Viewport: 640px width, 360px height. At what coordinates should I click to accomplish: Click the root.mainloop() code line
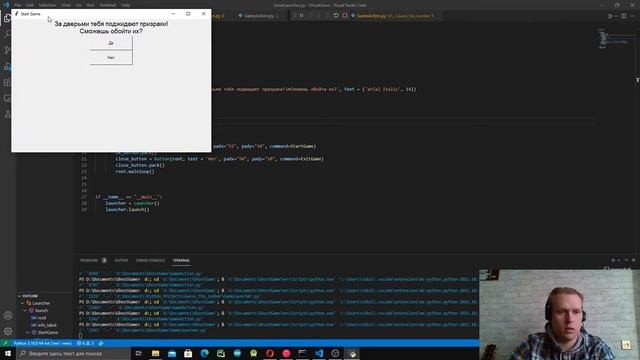(135, 171)
